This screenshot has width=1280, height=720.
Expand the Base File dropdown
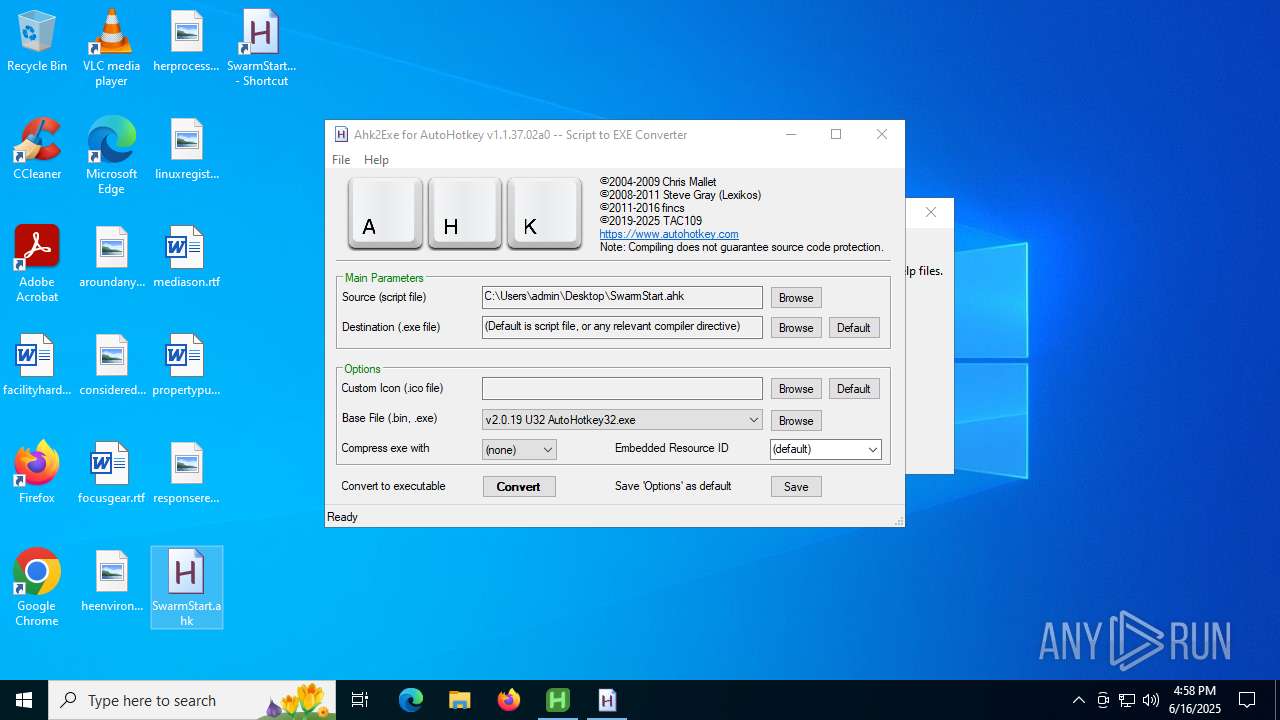tap(753, 420)
